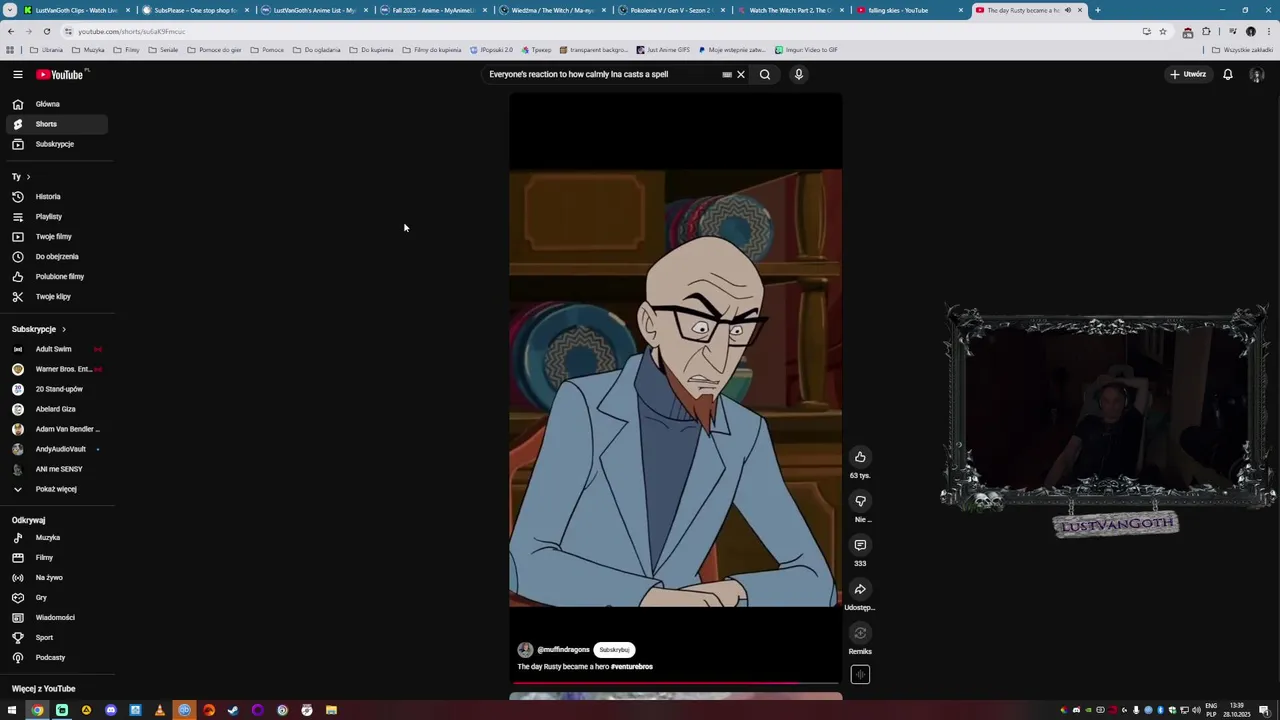1280x720 pixels.
Task: Browse Na żywo live streams
Action: 56,578
